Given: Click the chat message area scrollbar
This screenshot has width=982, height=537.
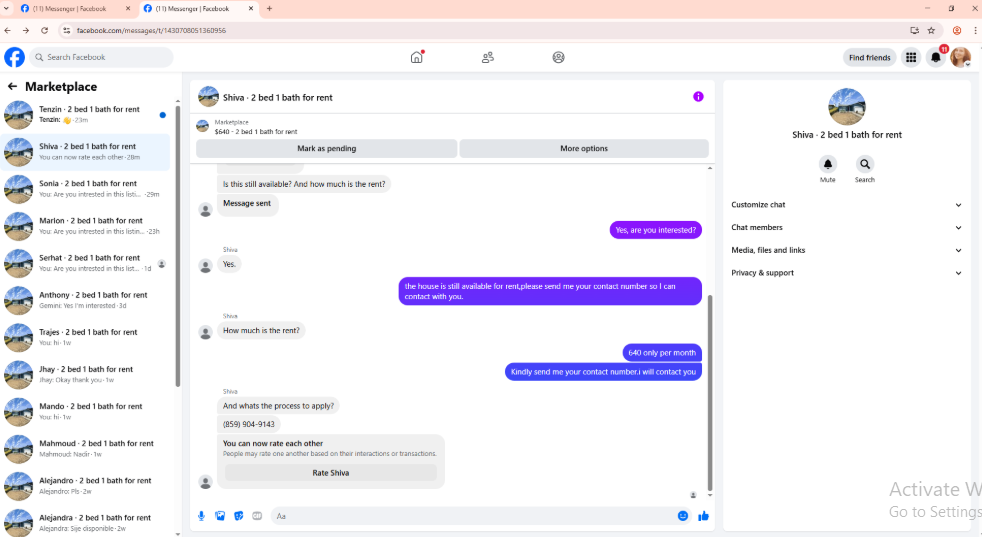Looking at the screenshot, I should (710, 392).
